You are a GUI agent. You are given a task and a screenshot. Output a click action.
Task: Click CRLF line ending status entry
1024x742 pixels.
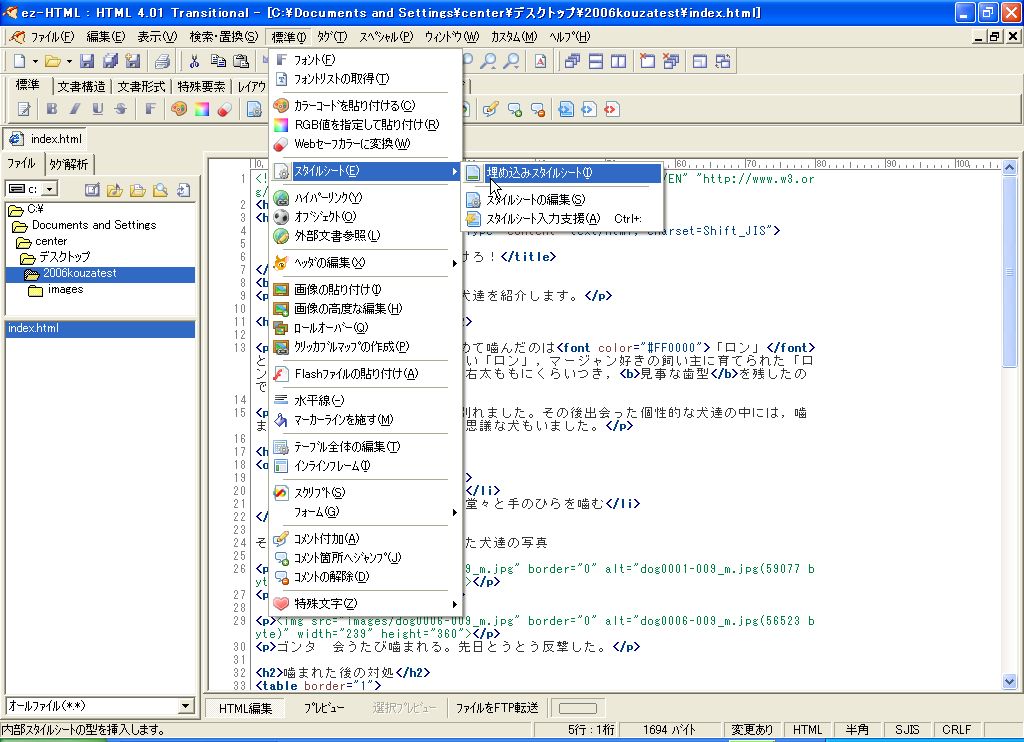pos(956,730)
